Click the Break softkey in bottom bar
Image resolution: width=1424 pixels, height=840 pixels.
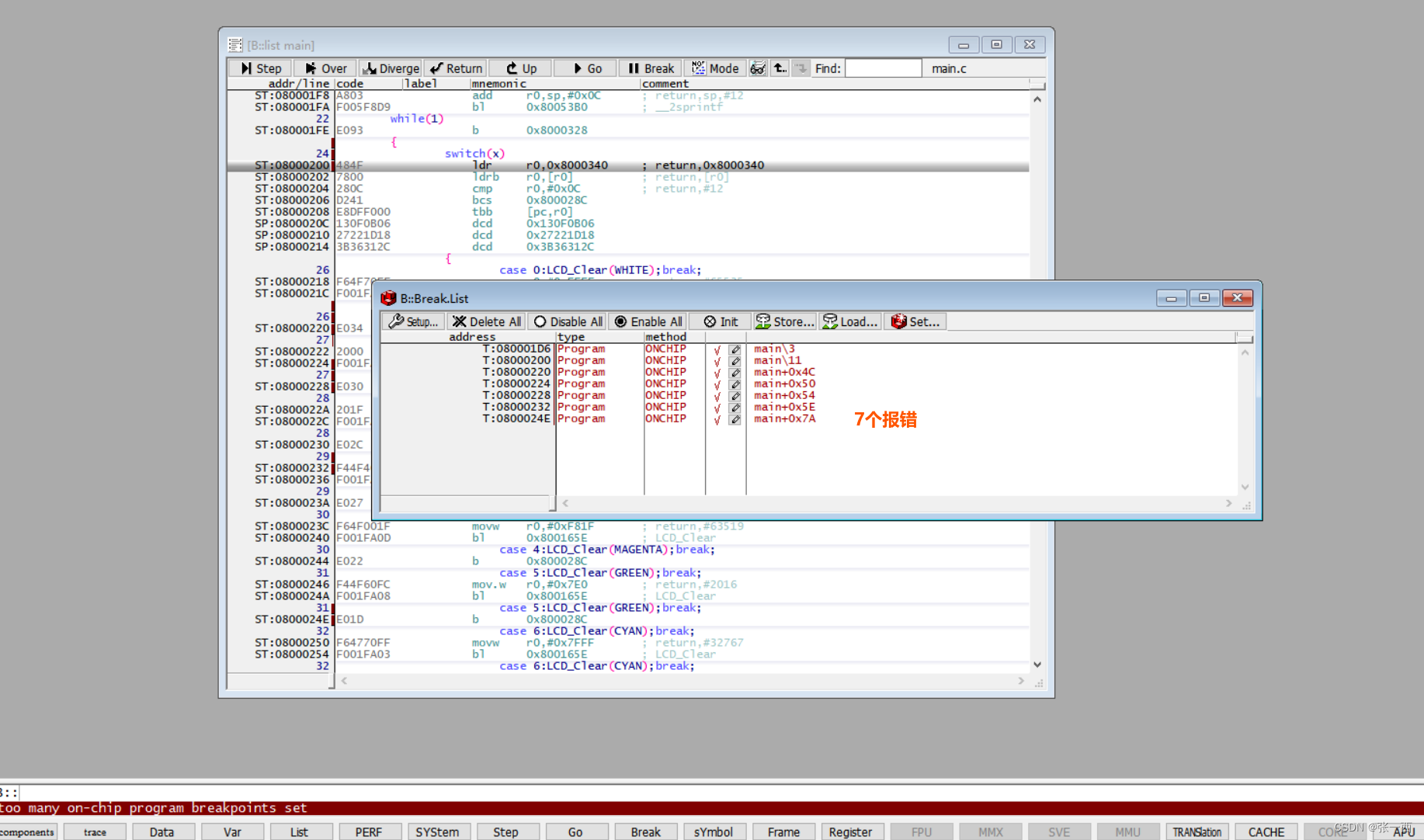tap(645, 831)
